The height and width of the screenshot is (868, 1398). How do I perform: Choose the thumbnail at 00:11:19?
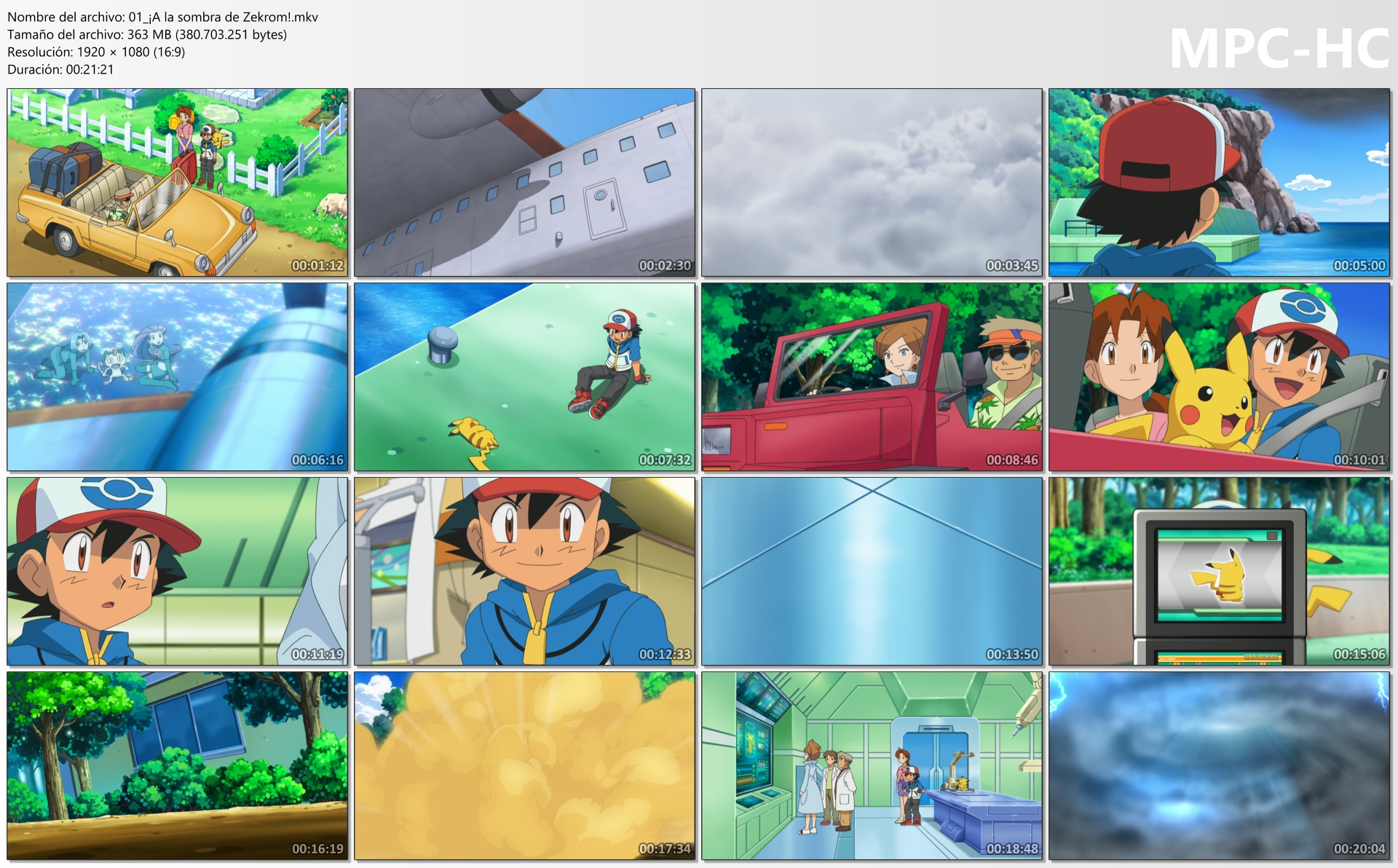point(178,572)
